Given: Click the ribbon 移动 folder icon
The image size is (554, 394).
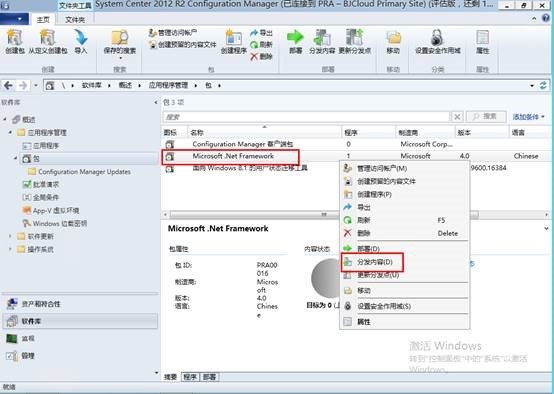Looking at the screenshot, I should [393, 37].
